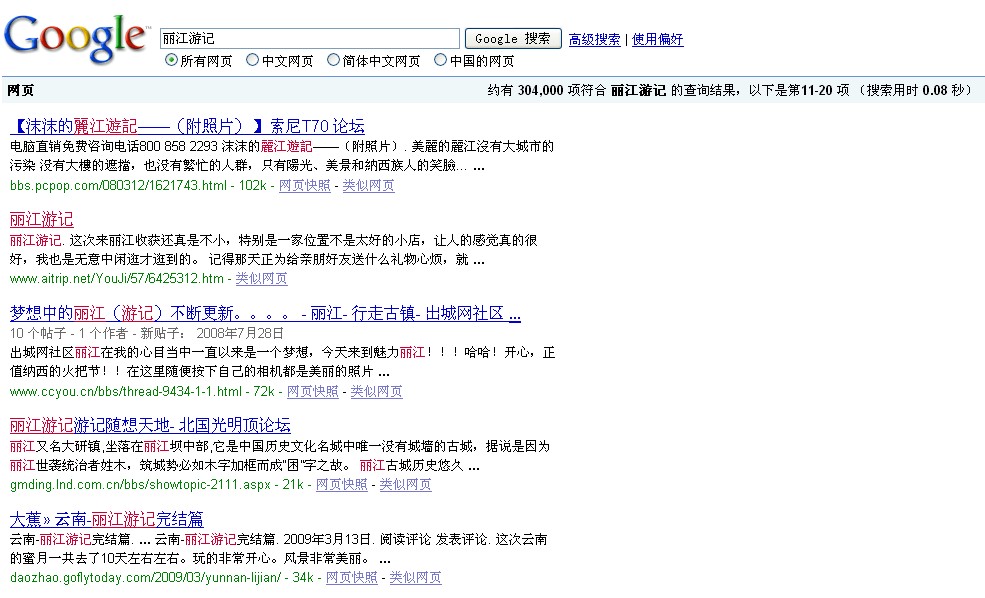The width and height of the screenshot is (985, 598).
Task: Select the 中国的网页 radio button
Action: pos(440,60)
